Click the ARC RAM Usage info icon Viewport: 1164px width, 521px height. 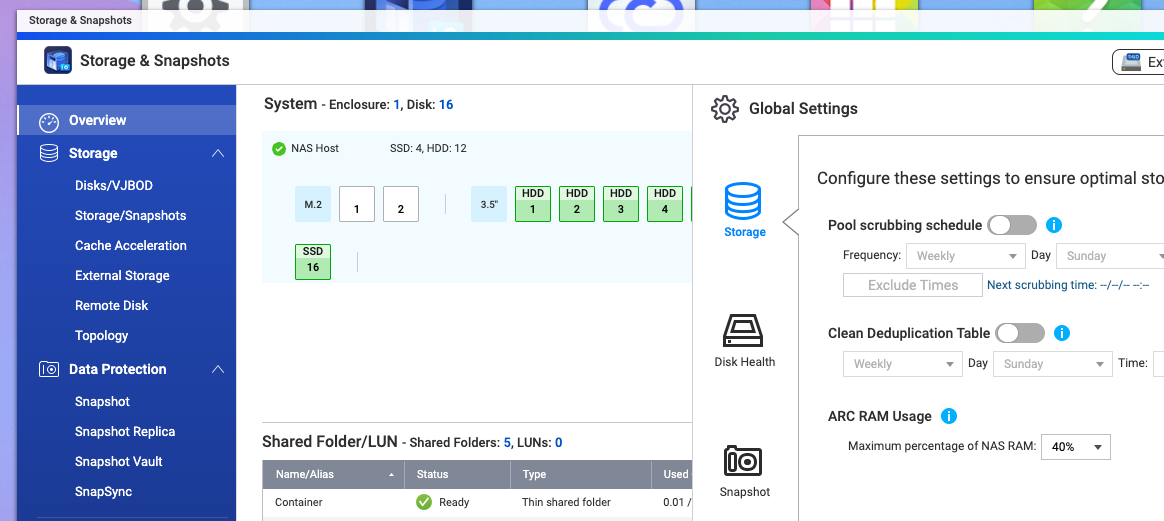click(949, 416)
